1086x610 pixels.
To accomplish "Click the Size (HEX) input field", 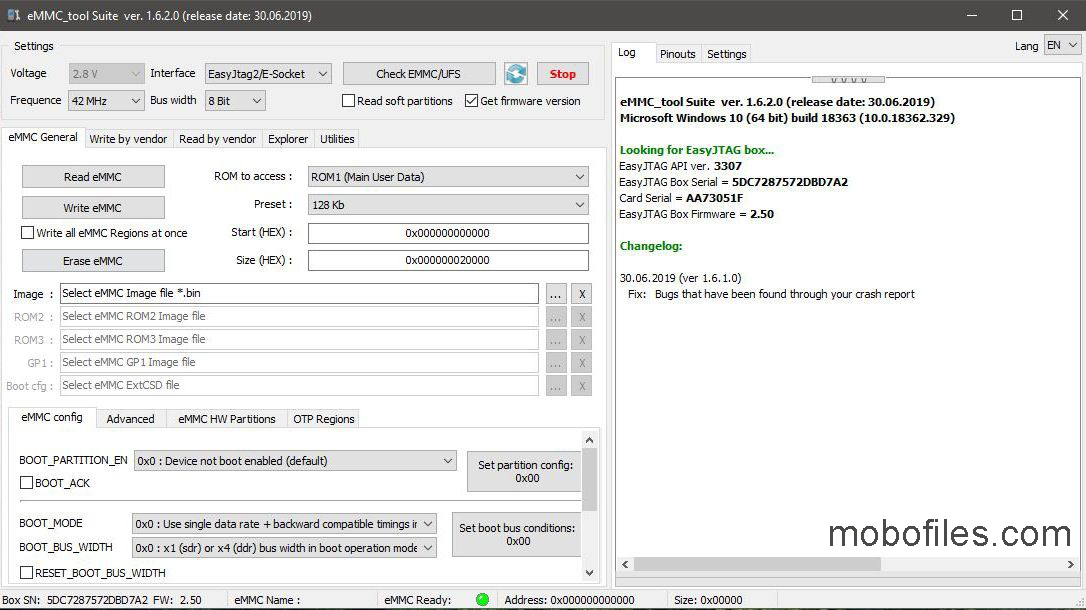I will (448, 260).
